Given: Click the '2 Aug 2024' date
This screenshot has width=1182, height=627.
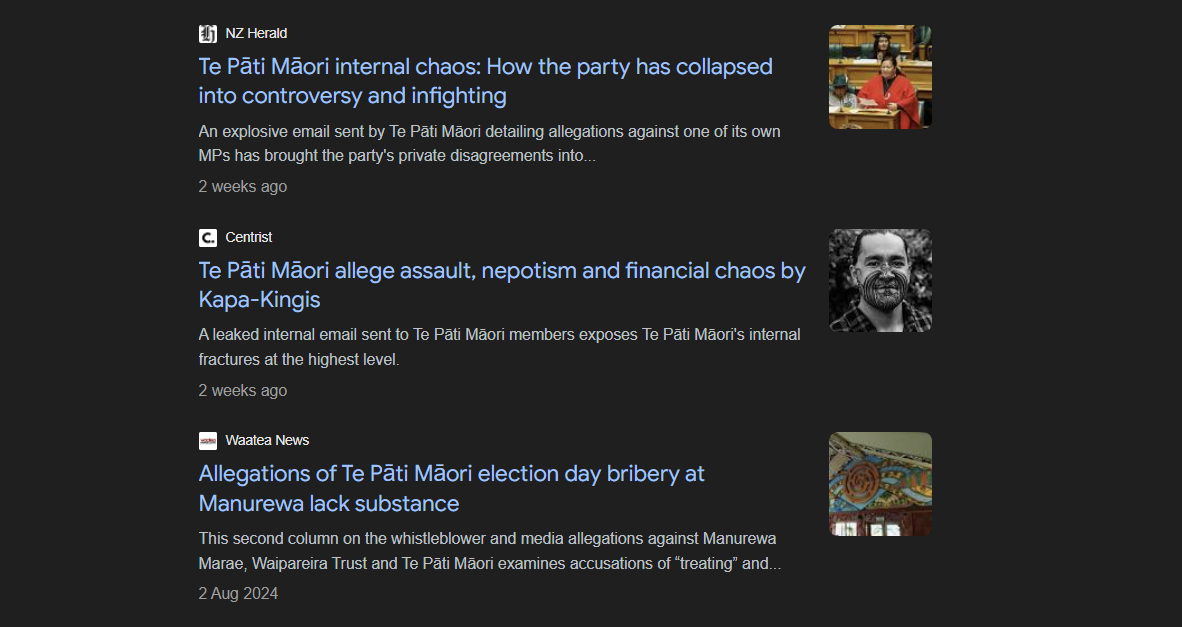Looking at the screenshot, I should [238, 594].
